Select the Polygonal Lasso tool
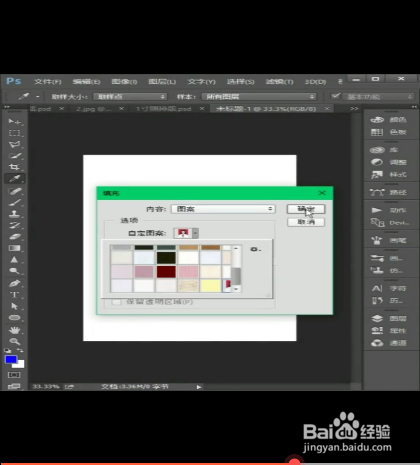420x465 pixels. [14, 144]
